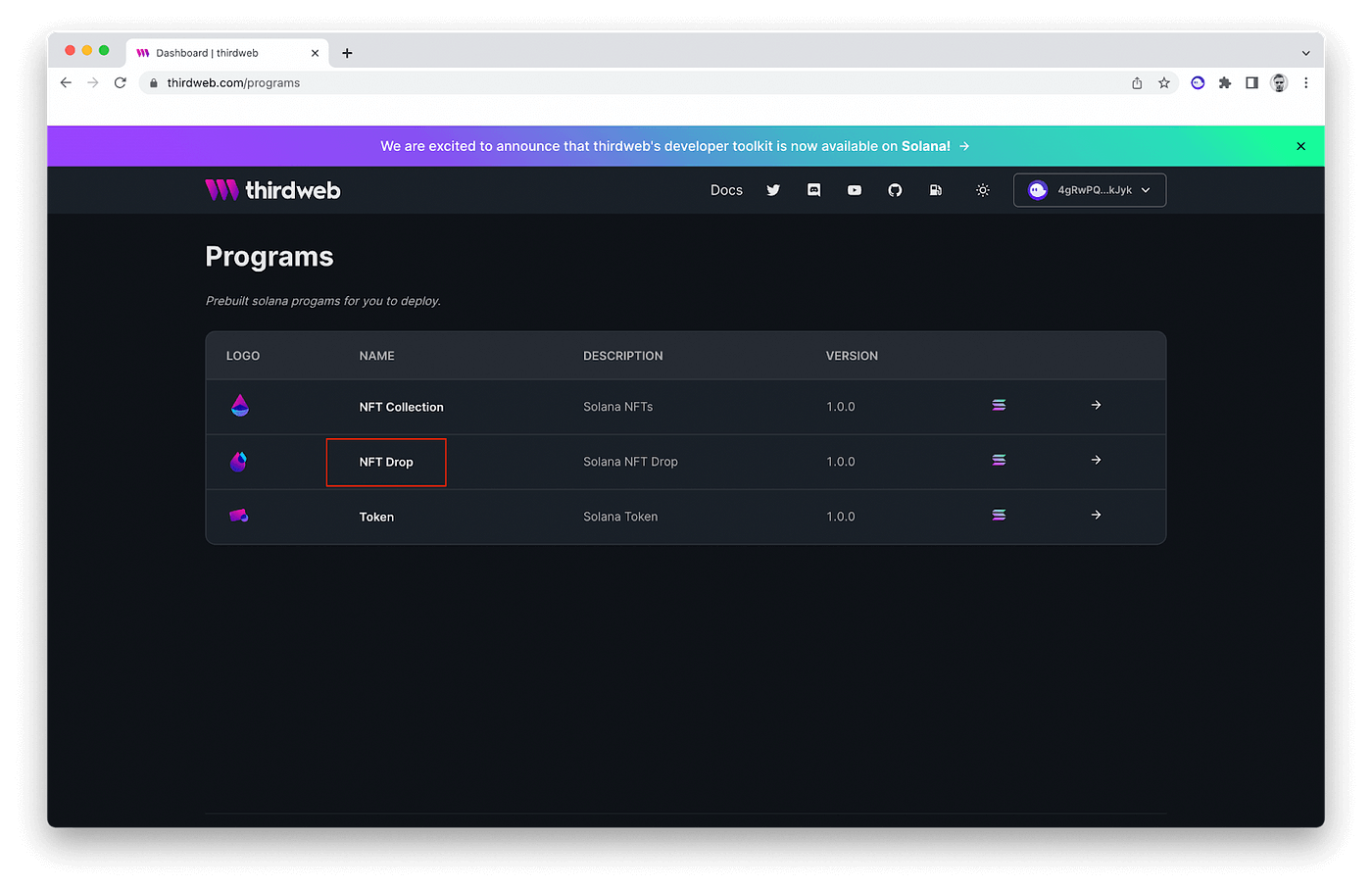Expand the tab search chevron
This screenshot has width=1372, height=890.
click(1305, 53)
